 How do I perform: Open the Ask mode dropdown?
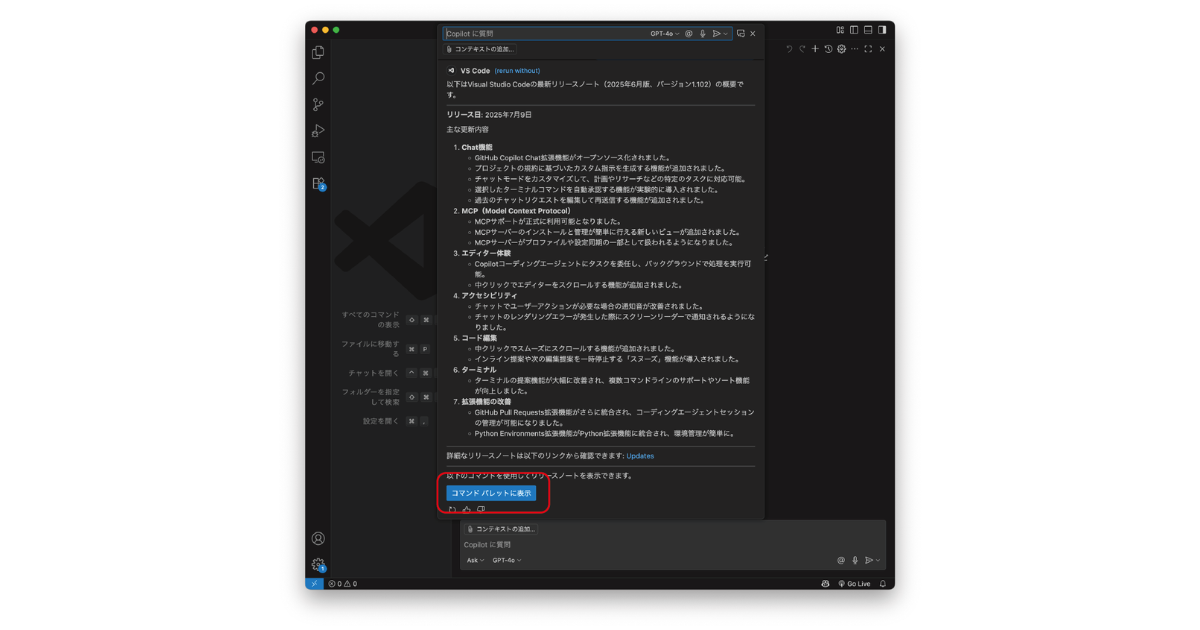pos(475,560)
